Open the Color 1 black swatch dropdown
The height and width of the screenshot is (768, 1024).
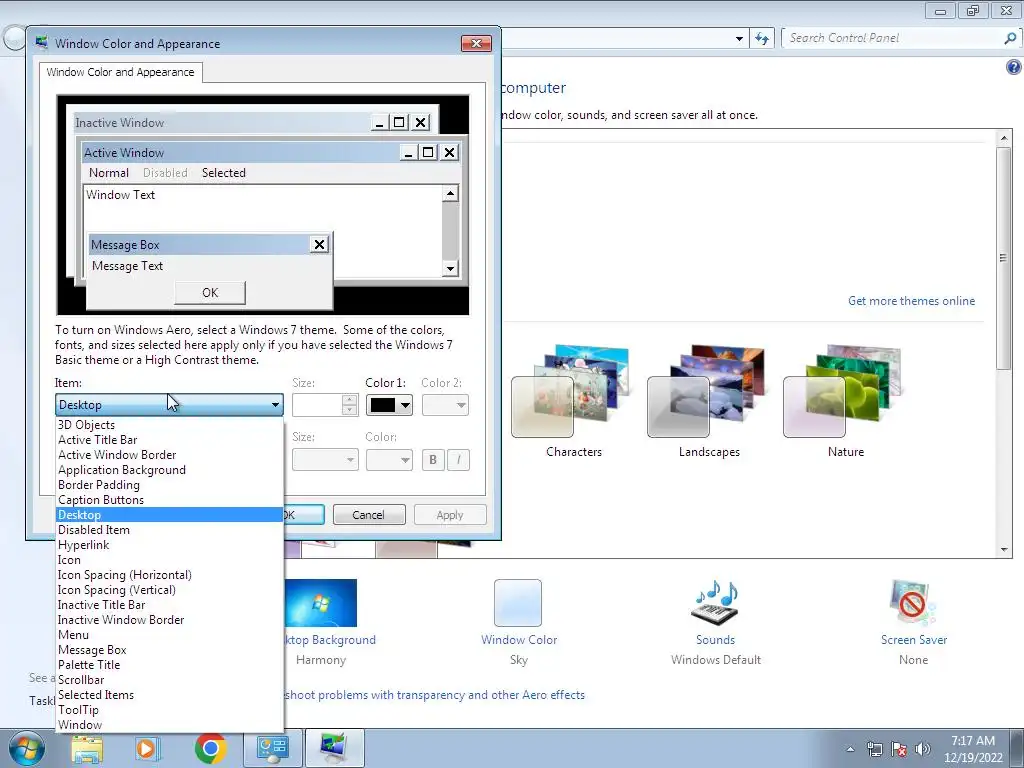[x=389, y=405]
